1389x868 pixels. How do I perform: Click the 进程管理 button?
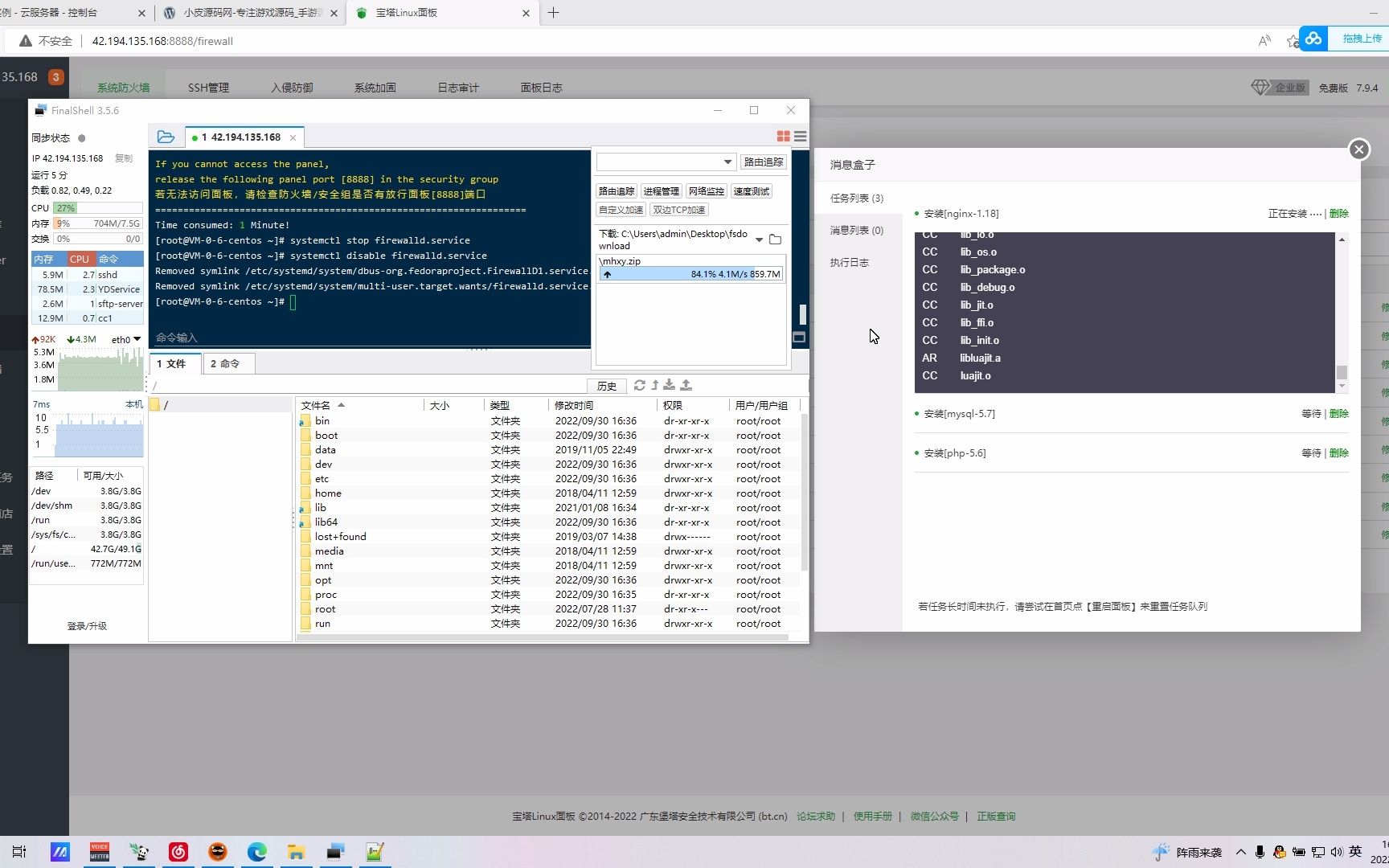[x=662, y=191]
